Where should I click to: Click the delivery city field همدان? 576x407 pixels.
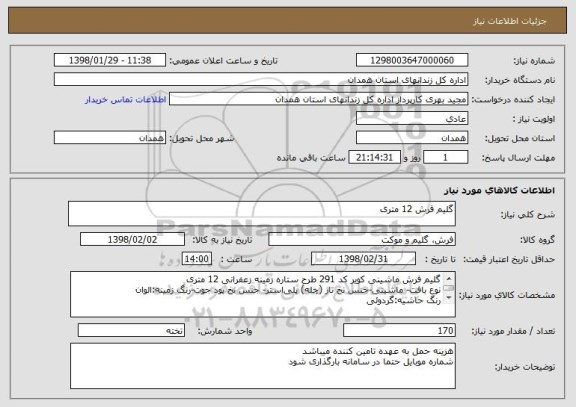point(110,138)
